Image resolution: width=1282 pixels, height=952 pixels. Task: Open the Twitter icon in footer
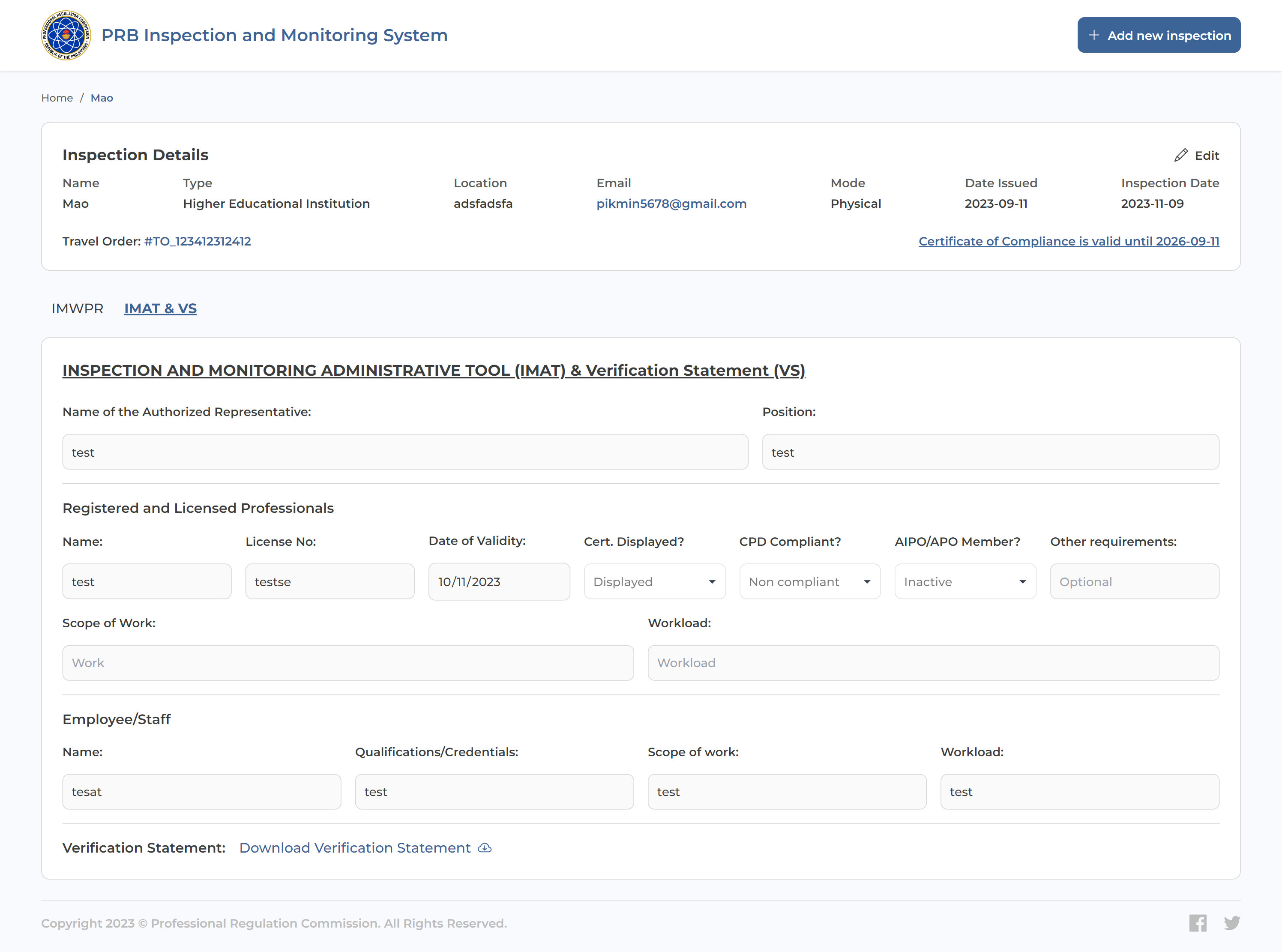1232,923
